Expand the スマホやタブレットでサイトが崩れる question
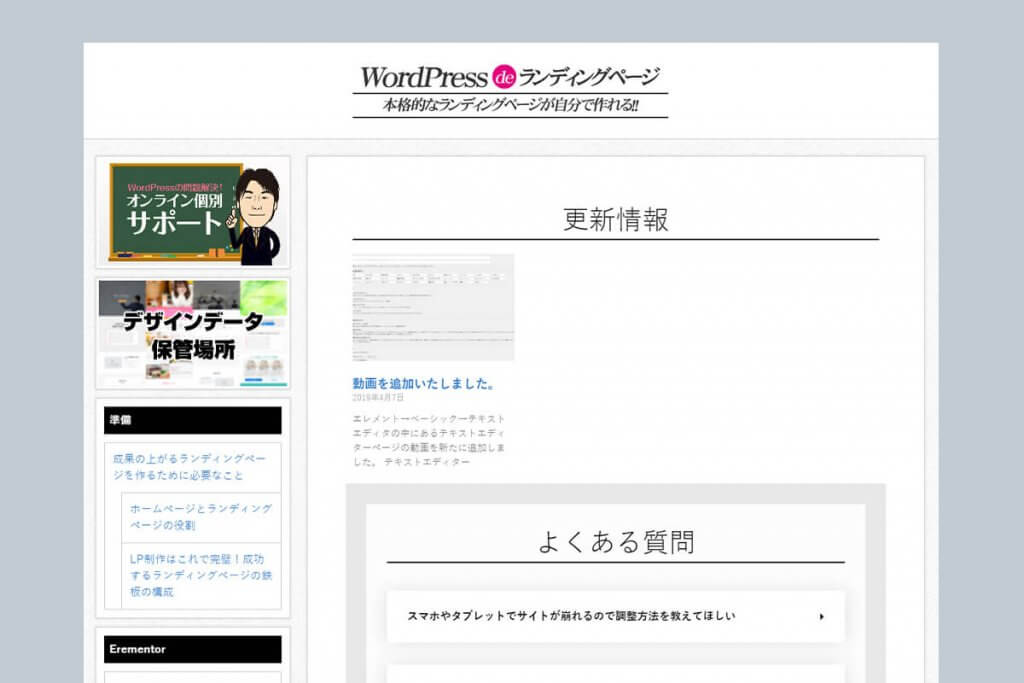 click(x=570, y=616)
